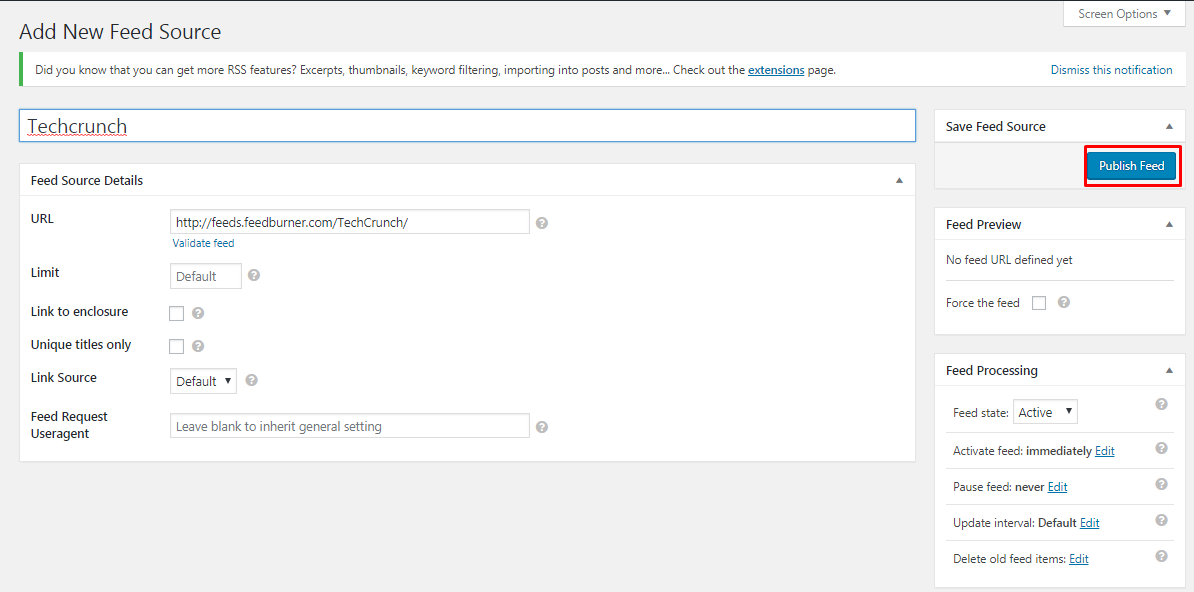The width and height of the screenshot is (1194, 592).
Task: Click the 'Add New Feed Source' heading
Action: click(120, 32)
